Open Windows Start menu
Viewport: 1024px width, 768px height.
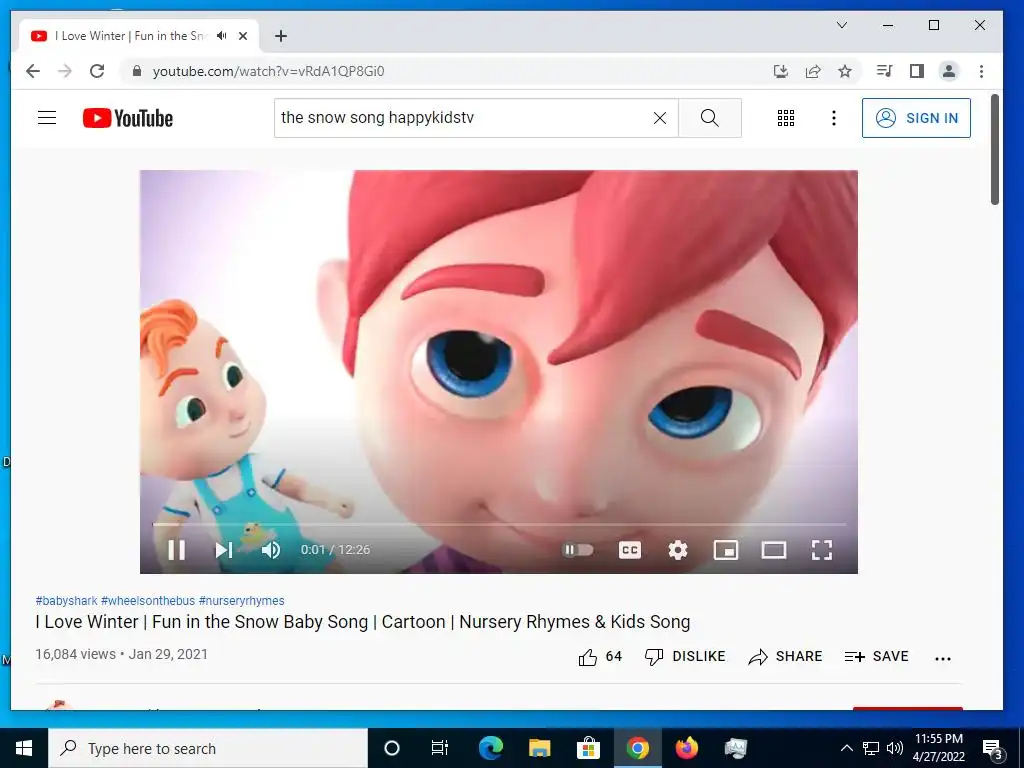[x=24, y=748]
